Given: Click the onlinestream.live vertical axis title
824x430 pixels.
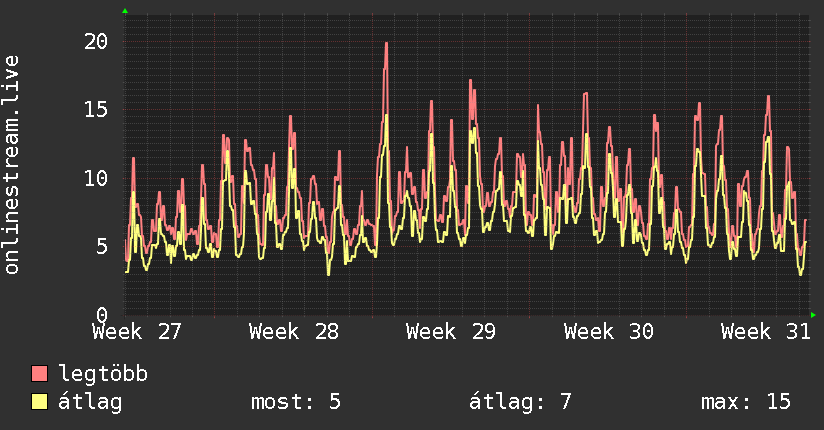Looking at the screenshot, I should point(11,165).
